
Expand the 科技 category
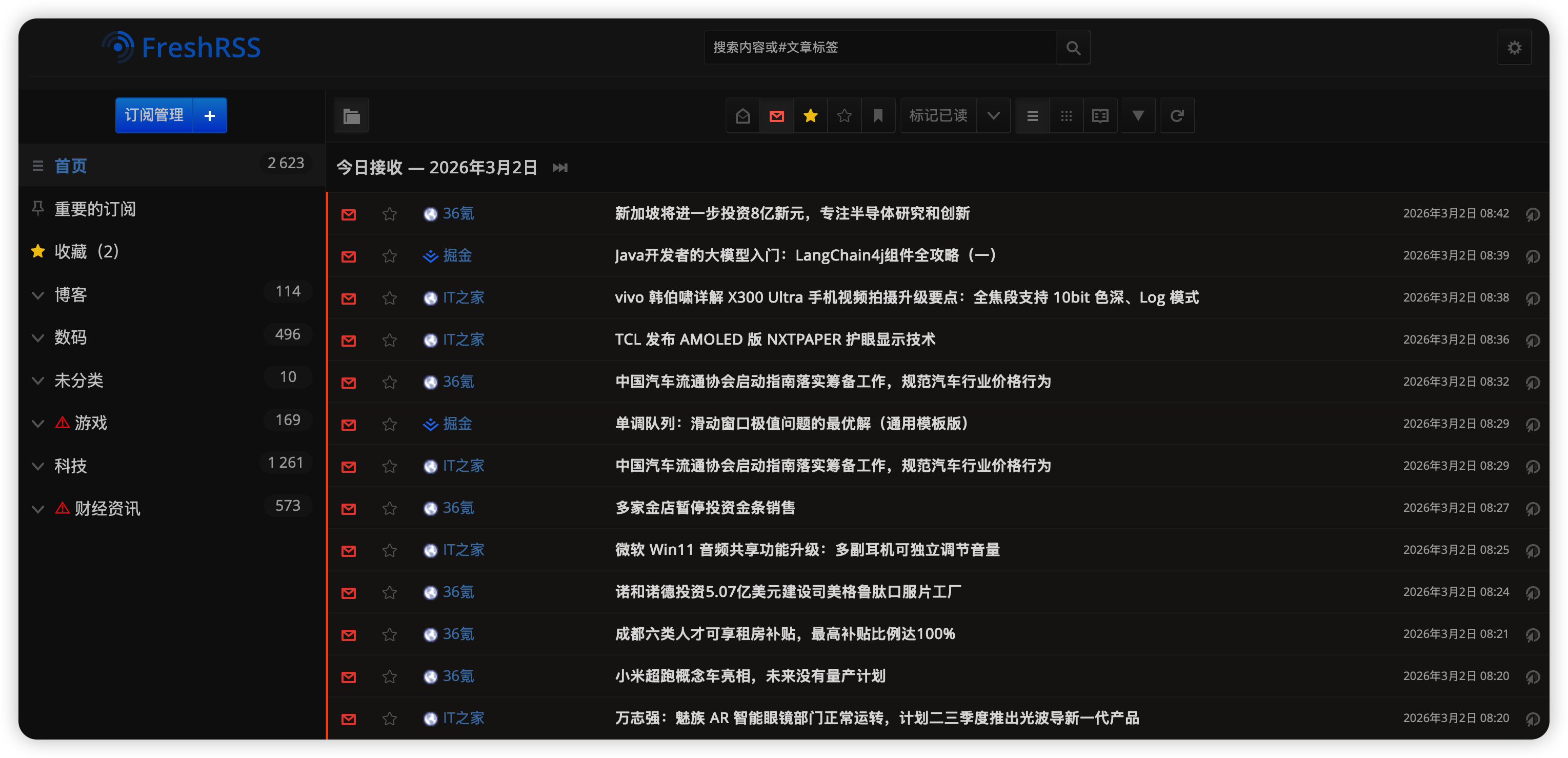pos(38,466)
